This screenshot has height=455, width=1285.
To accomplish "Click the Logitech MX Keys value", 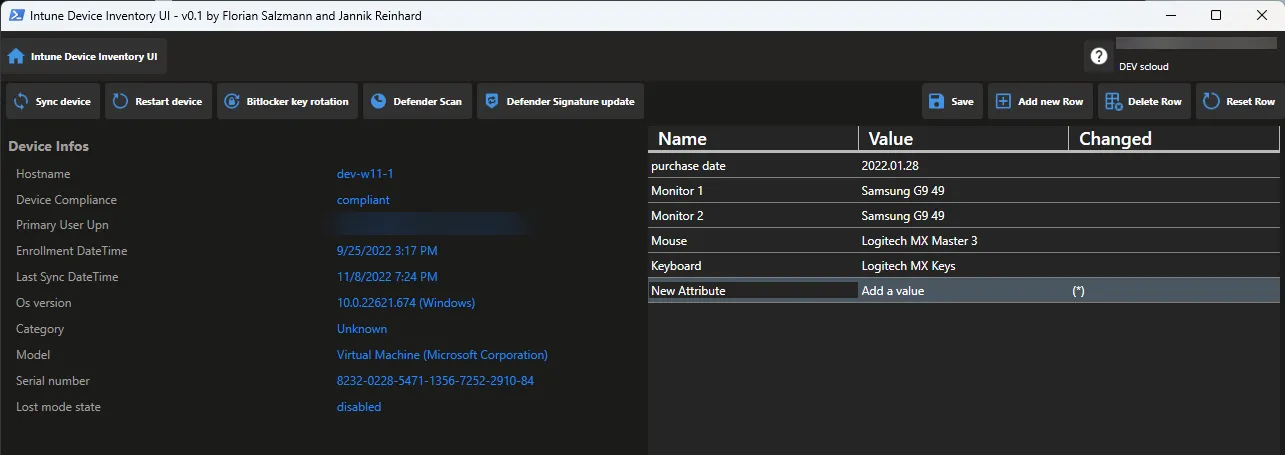I will click(908, 265).
